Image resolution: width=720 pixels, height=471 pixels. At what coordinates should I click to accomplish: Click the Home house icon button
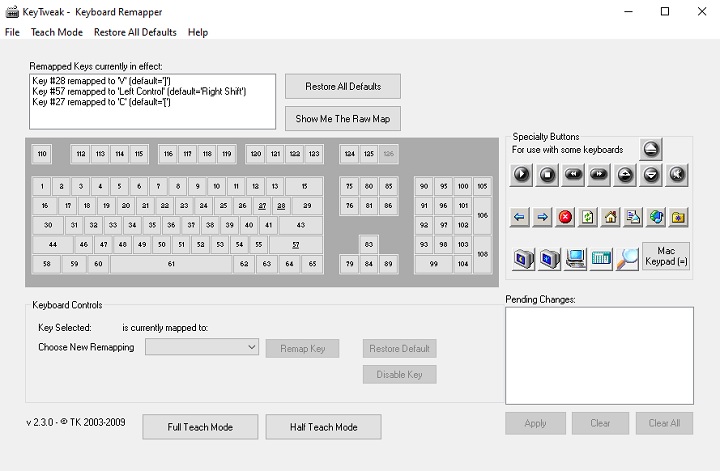(x=611, y=217)
